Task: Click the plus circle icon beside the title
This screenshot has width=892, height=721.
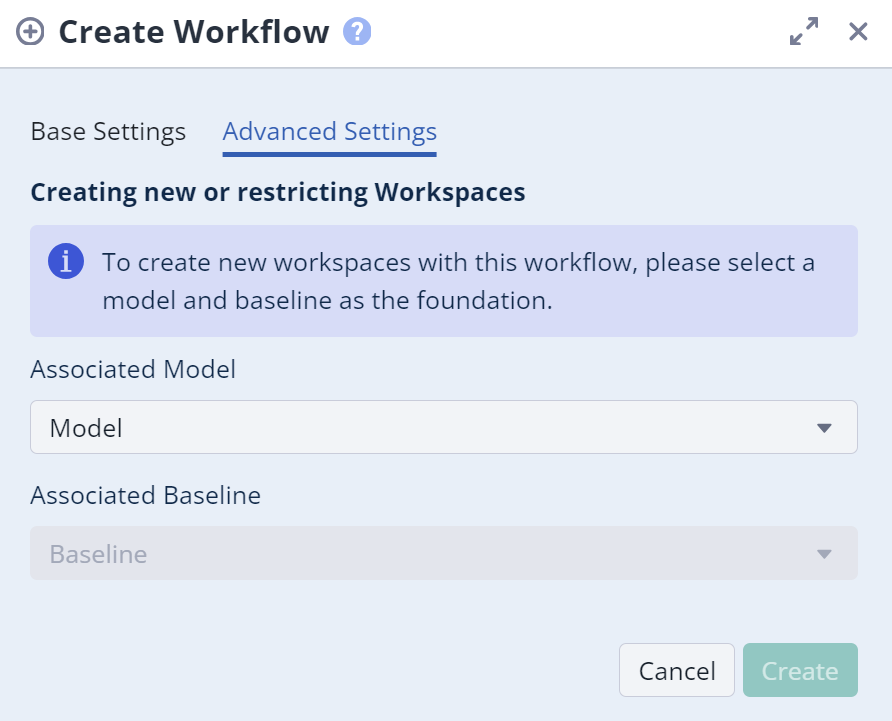Action: point(31,32)
